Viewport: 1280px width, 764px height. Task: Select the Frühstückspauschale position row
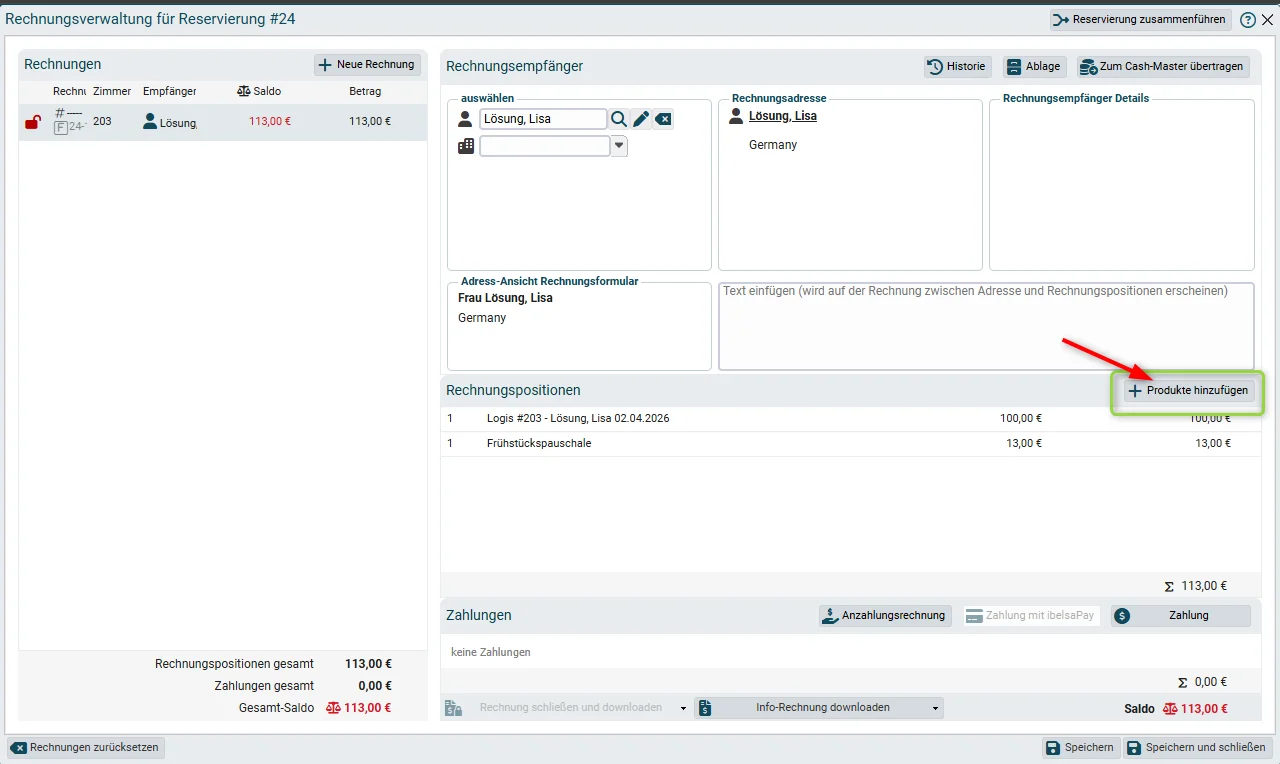(851, 443)
